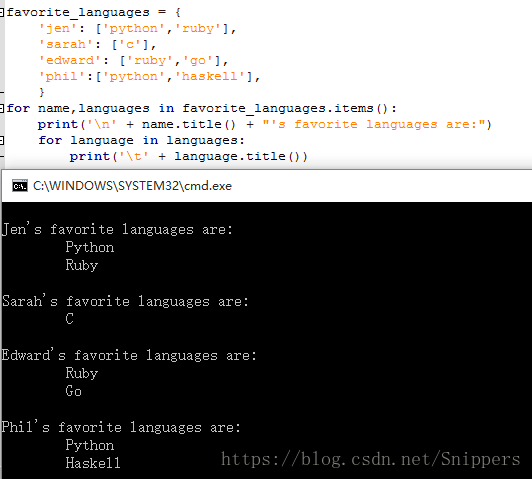Click the '\n' string in the code

pyautogui.click(x=102, y=124)
